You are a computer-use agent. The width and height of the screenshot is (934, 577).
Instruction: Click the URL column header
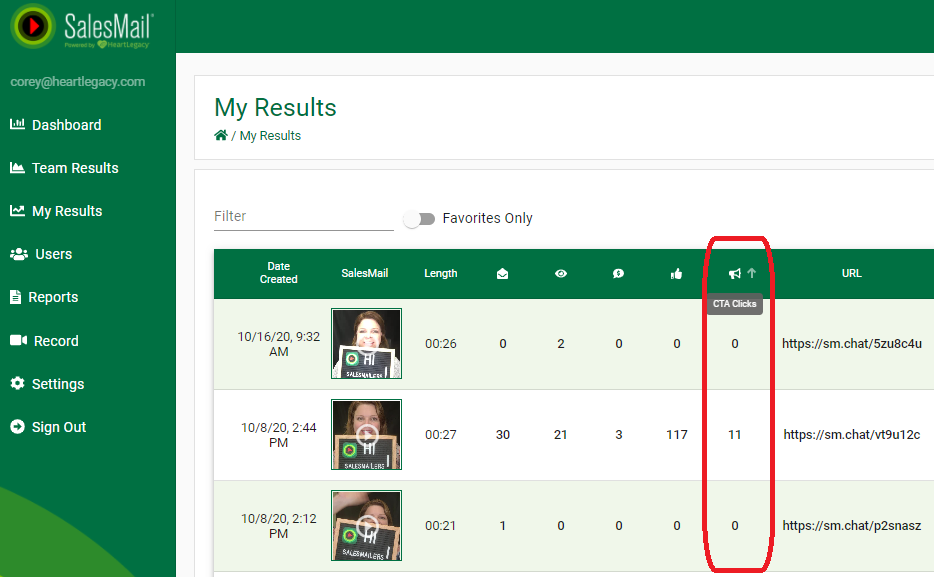851,273
